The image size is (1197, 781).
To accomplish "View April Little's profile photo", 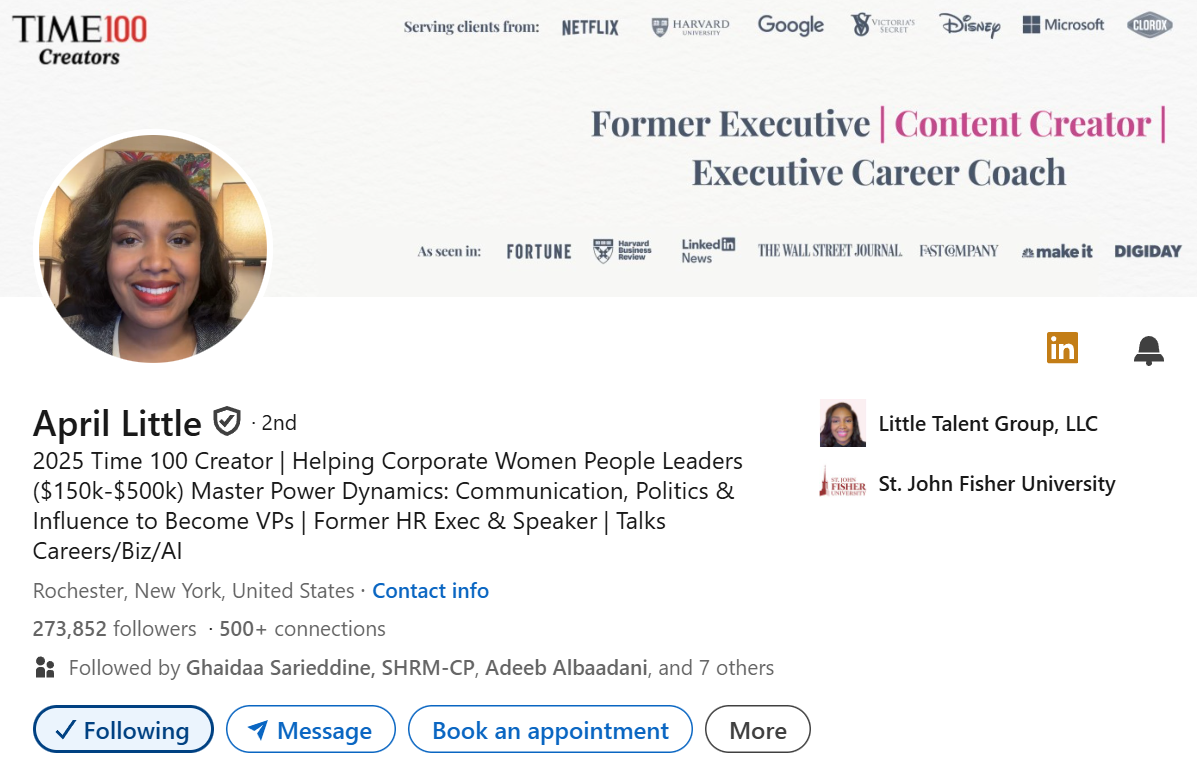I will tap(153, 249).
